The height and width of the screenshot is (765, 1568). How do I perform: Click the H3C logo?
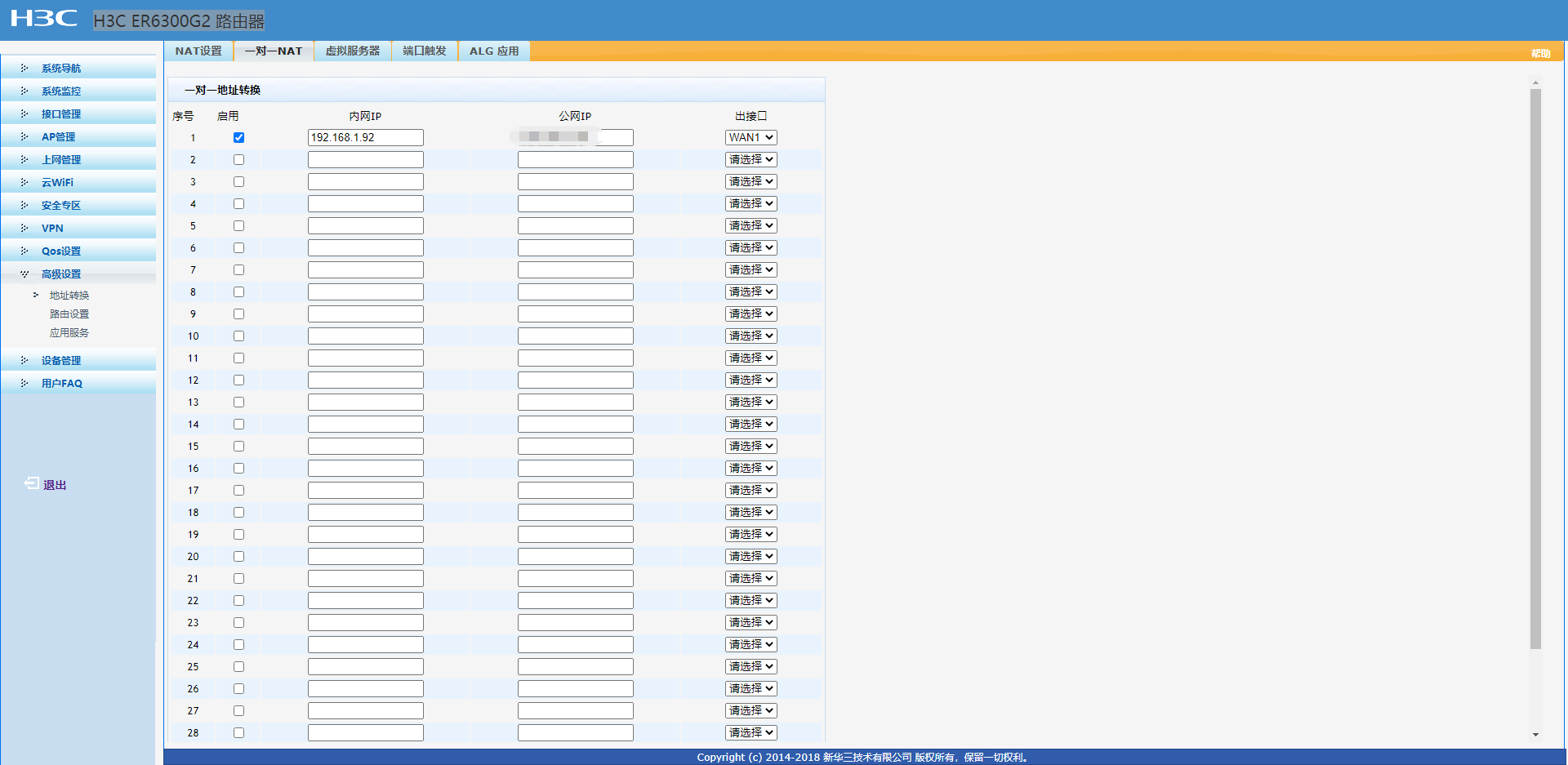click(44, 19)
